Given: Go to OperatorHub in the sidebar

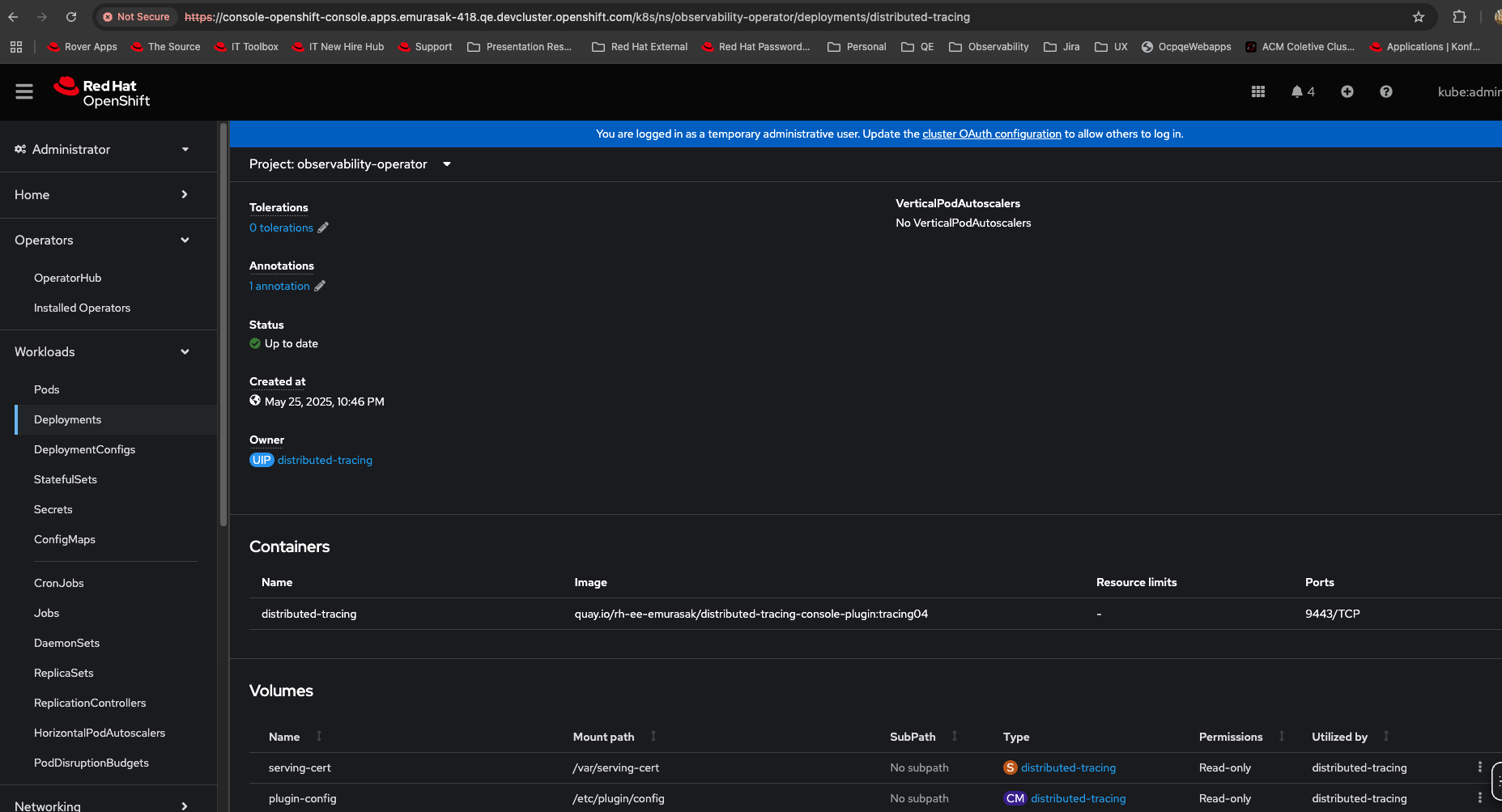Looking at the screenshot, I should (68, 278).
